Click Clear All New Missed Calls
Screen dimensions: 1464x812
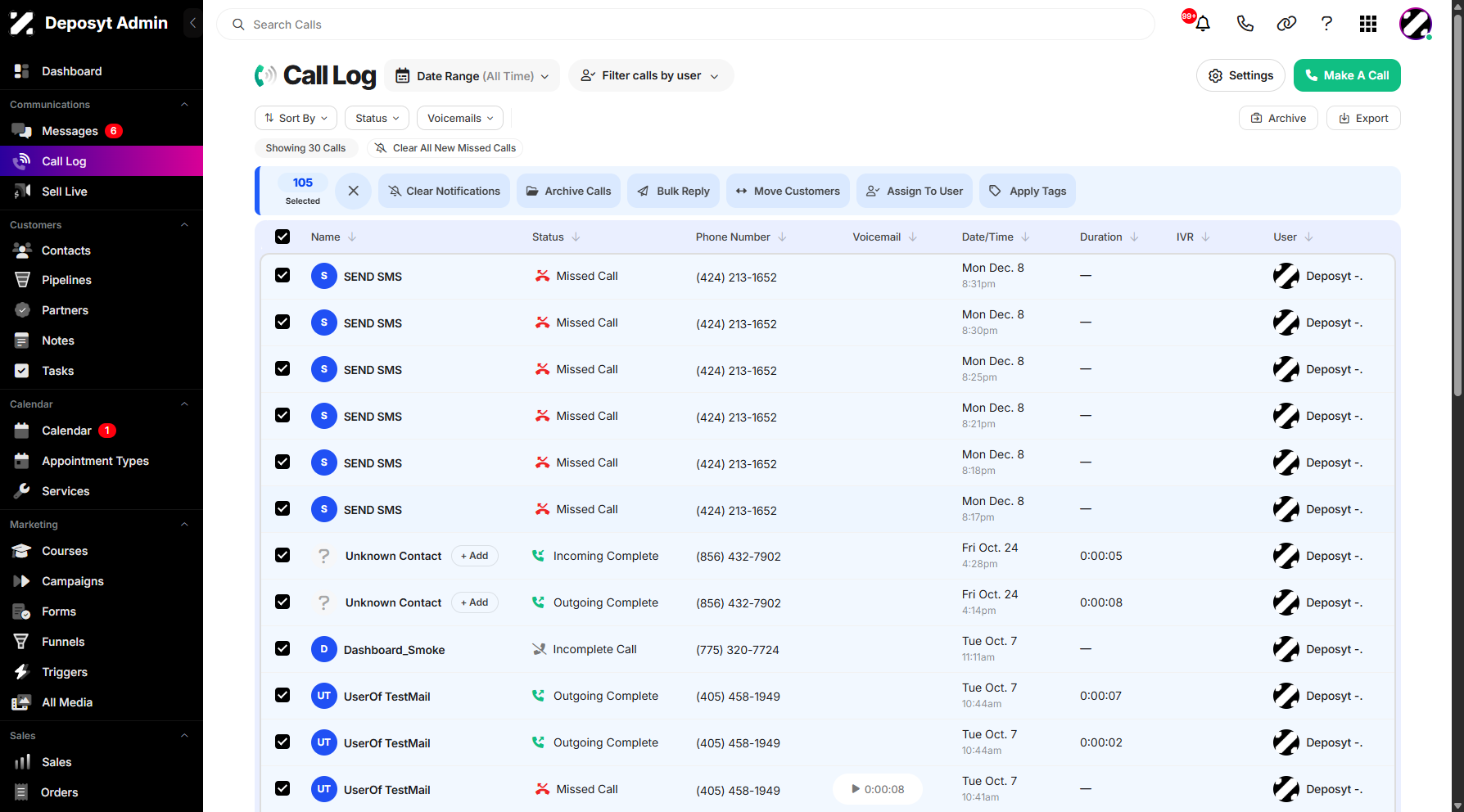pos(445,148)
